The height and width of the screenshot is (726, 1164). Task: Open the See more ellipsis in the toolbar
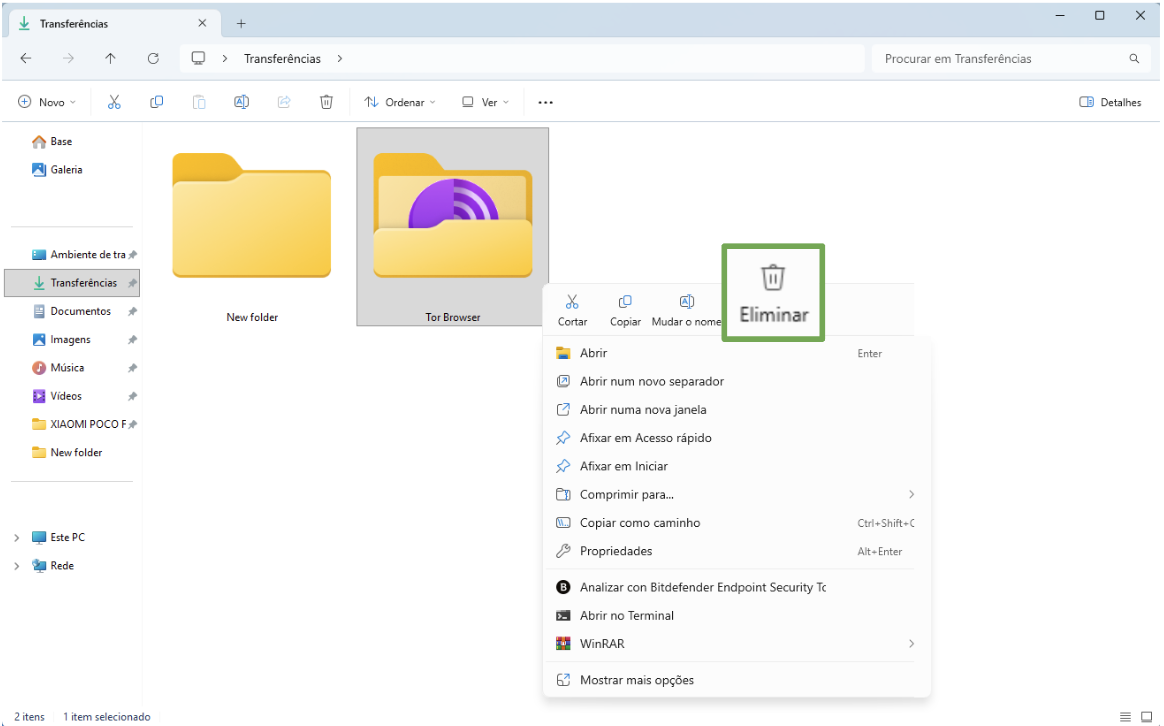[x=544, y=101]
